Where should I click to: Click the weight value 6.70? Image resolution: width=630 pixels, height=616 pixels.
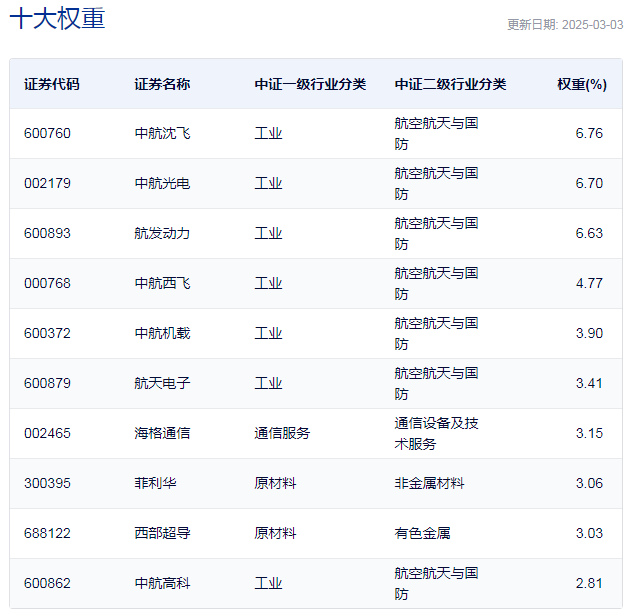589,184
